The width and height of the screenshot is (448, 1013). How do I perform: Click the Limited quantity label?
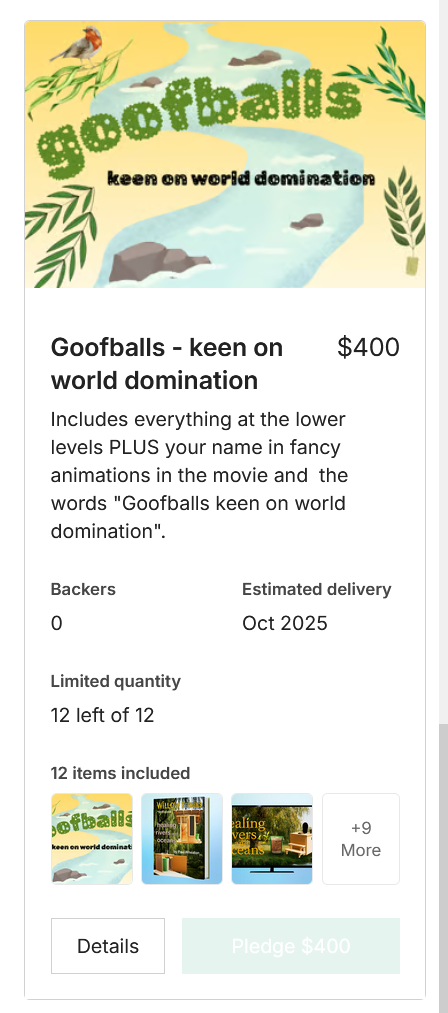(116, 681)
